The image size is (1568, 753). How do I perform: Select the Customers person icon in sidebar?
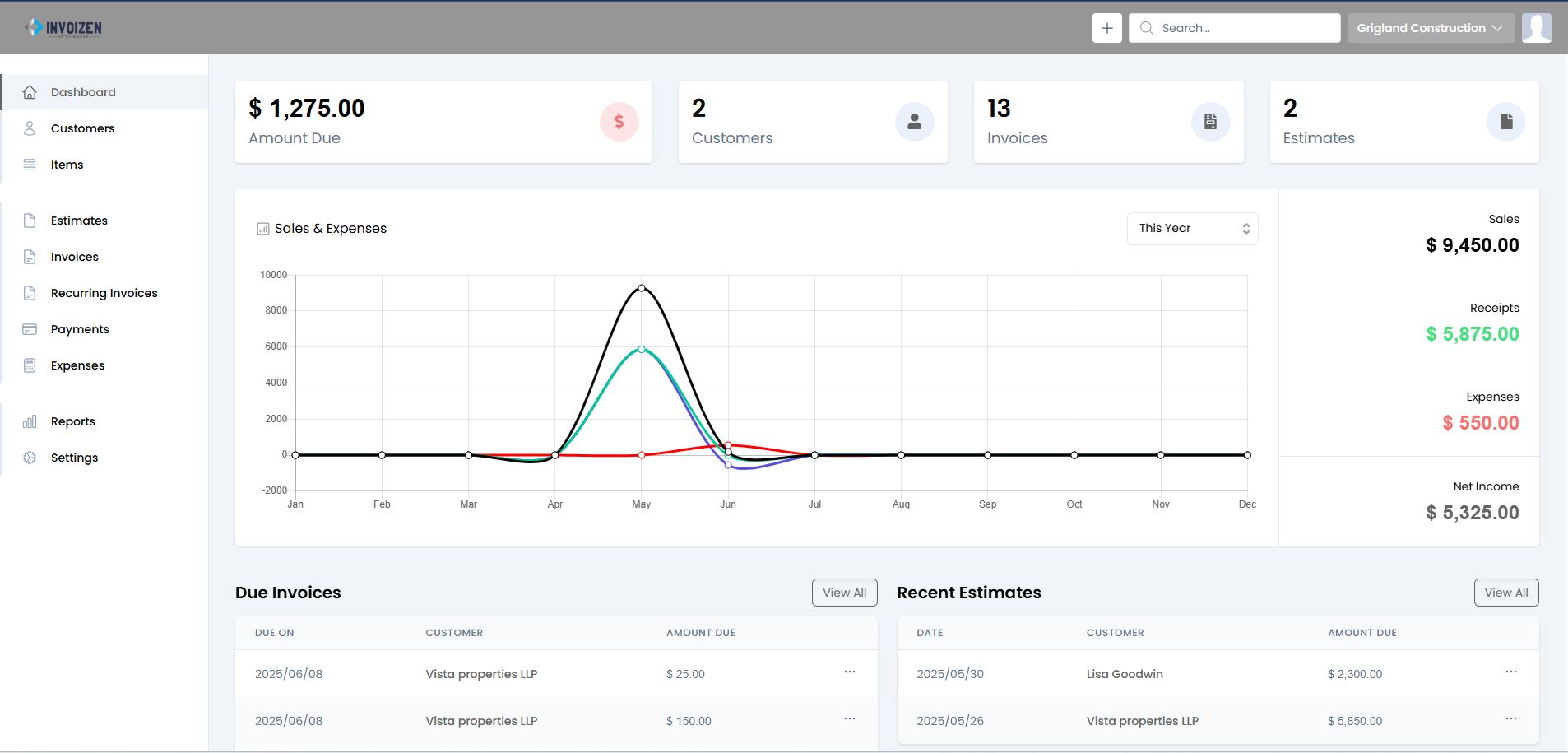coord(30,128)
